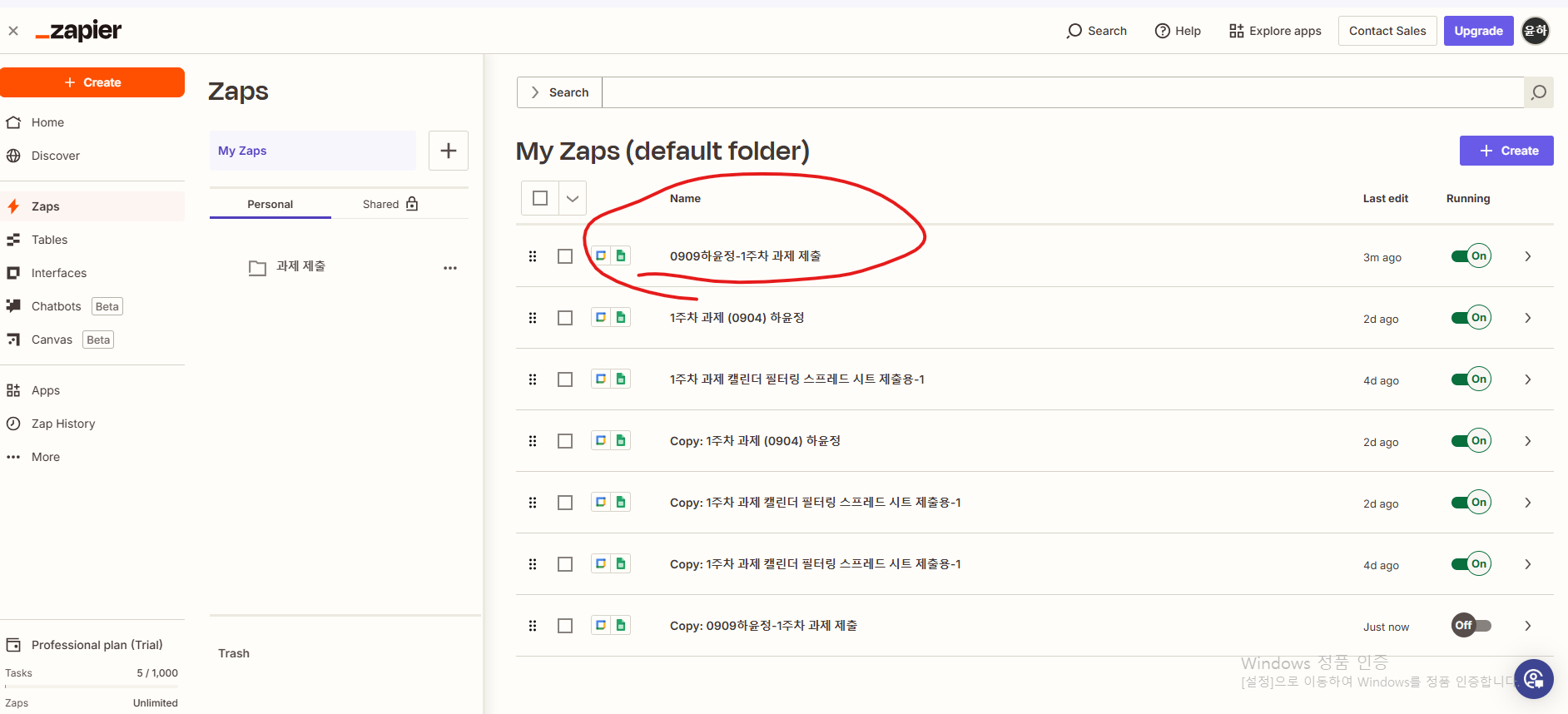This screenshot has height=714, width=1568.
Task: Click app icons of 1주차 과제 캘린더 필터링 스프레드 시트 제출용-1
Action: tap(611, 379)
